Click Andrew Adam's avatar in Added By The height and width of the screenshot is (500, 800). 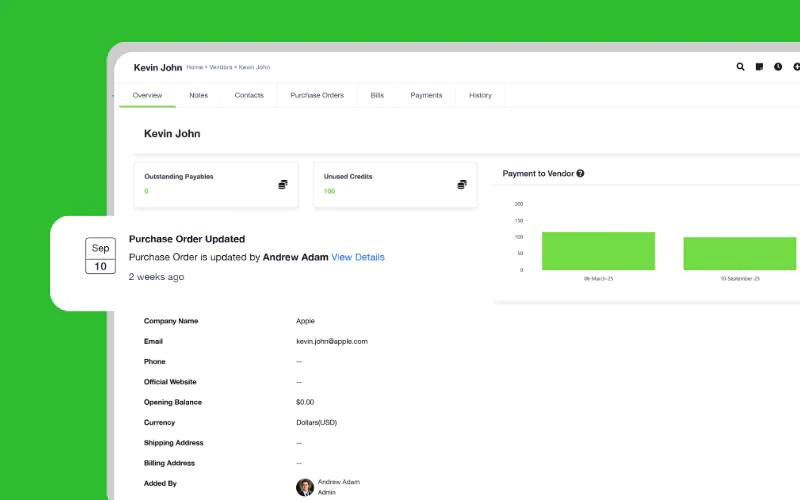click(x=305, y=487)
